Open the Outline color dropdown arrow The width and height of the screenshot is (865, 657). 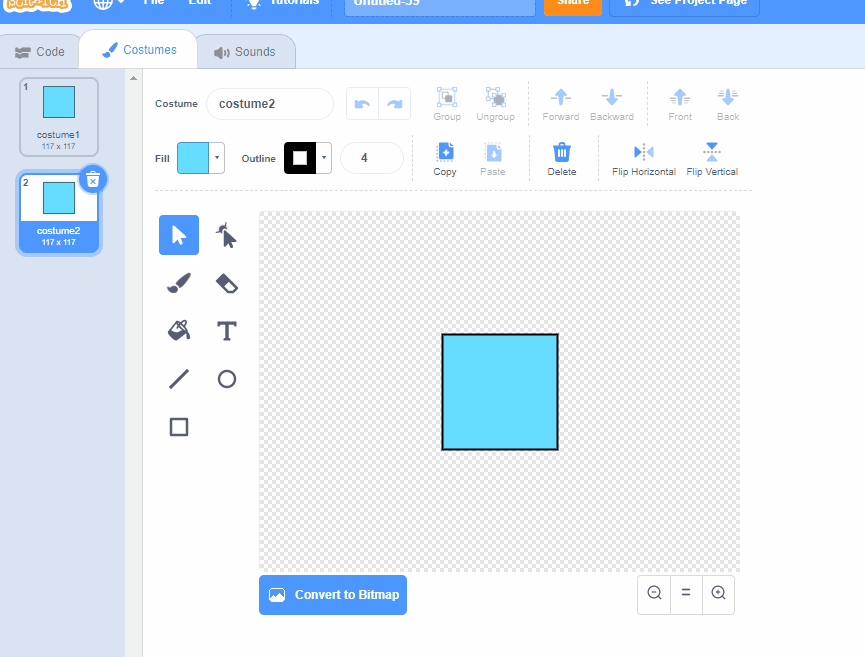tap(324, 158)
